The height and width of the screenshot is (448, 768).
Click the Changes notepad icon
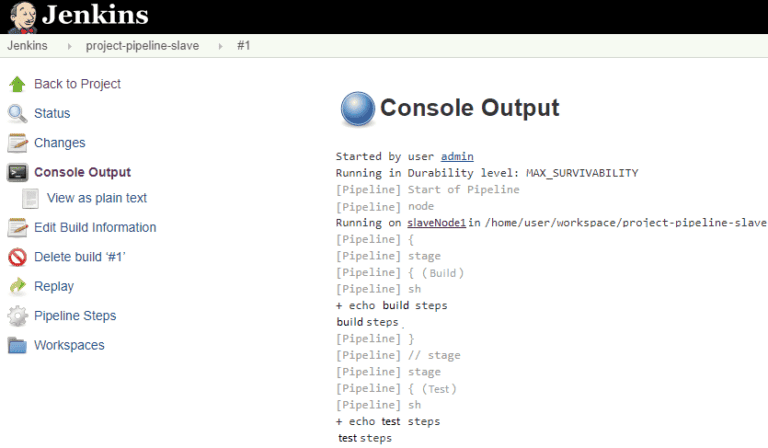click(17, 143)
